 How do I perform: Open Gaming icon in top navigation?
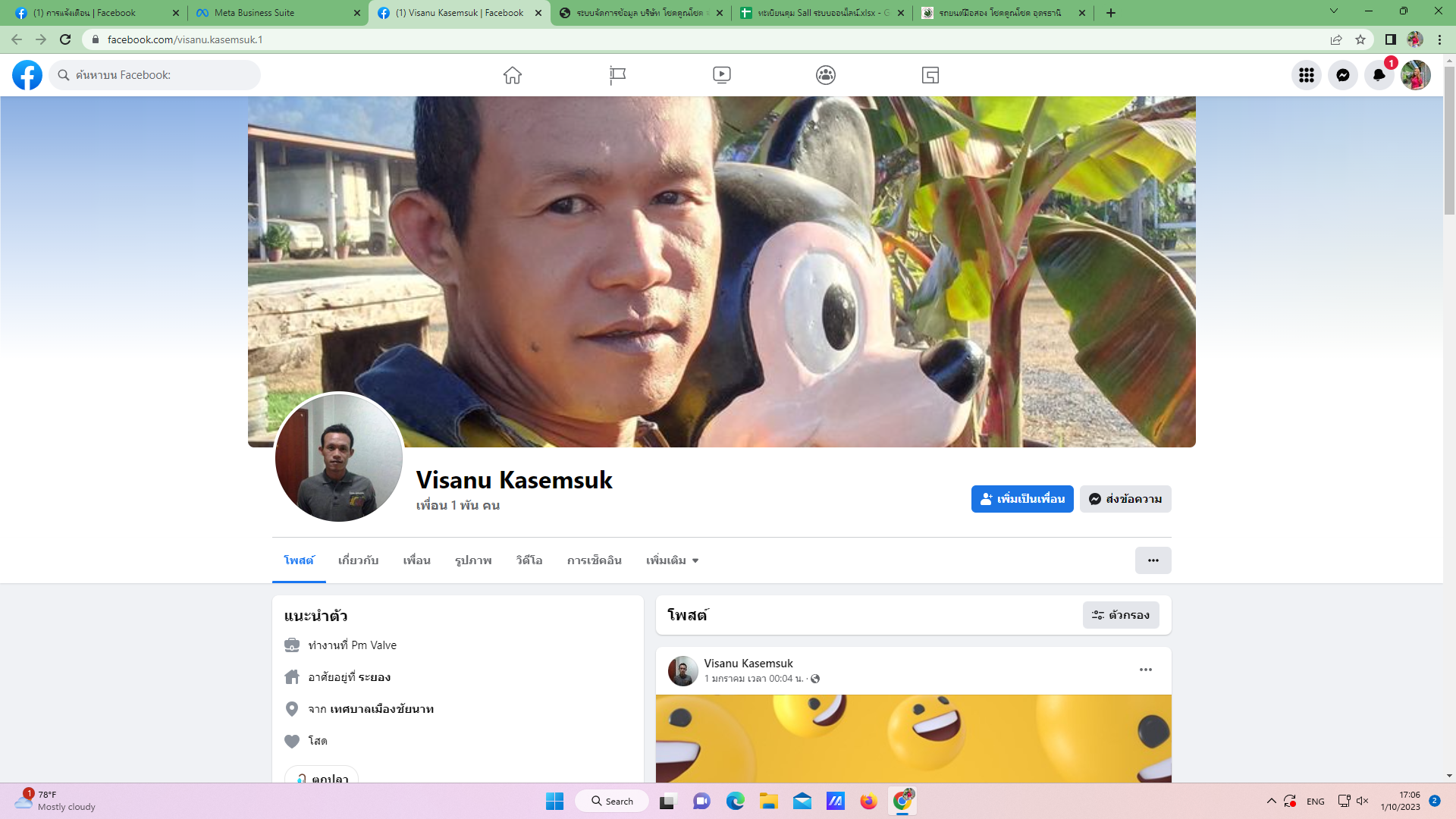(x=930, y=75)
